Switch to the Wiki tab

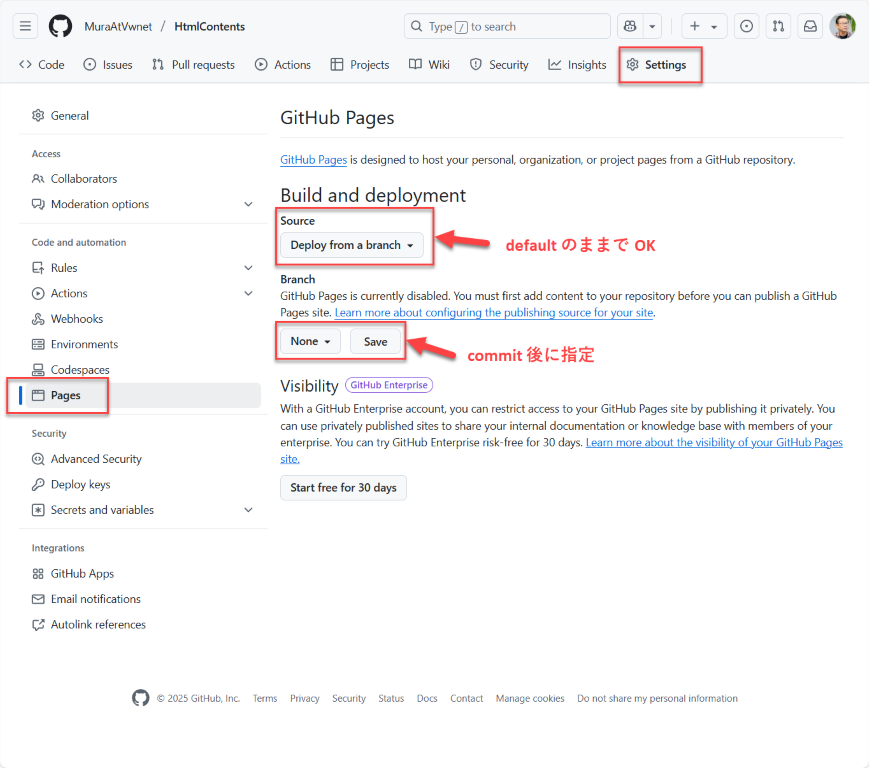(x=430, y=65)
